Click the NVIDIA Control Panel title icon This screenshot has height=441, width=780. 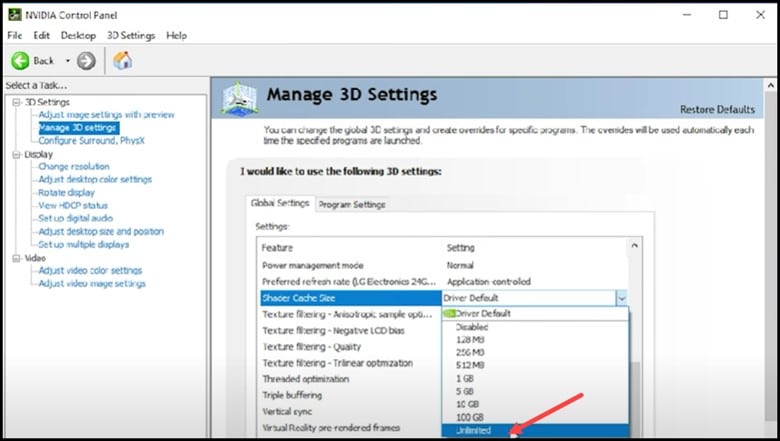[x=11, y=14]
